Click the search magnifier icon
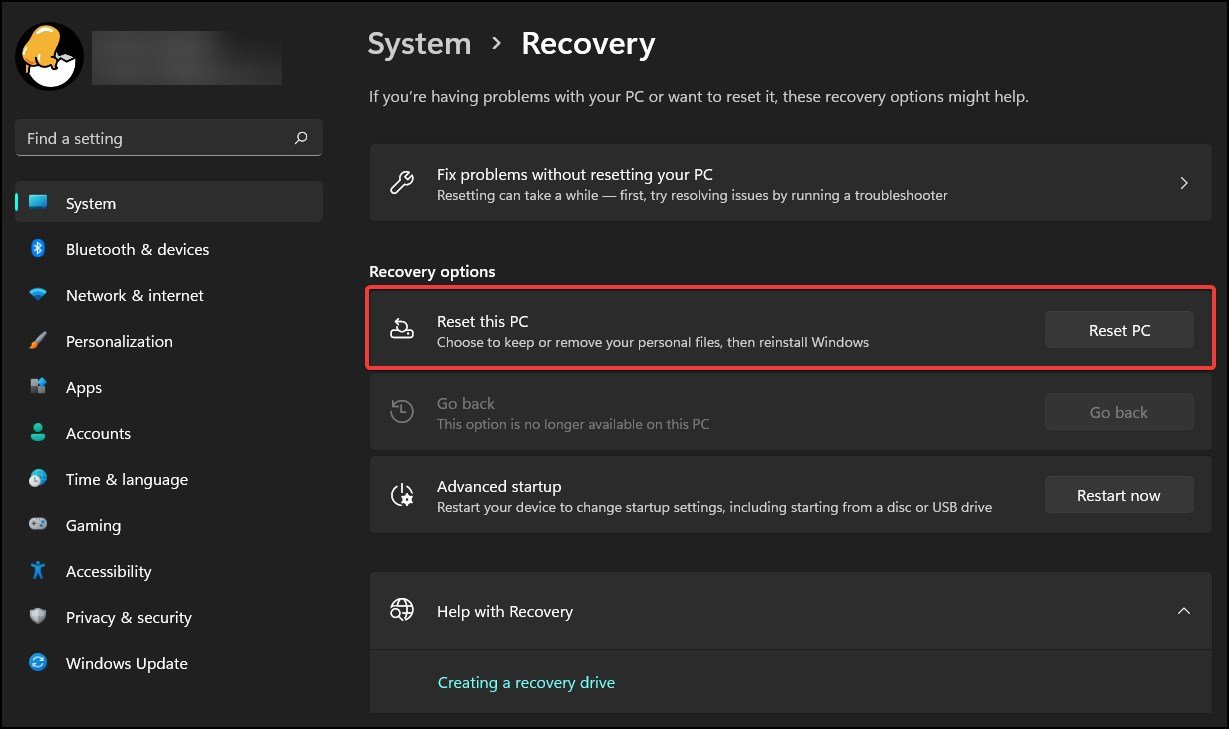1229x729 pixels. [x=301, y=138]
